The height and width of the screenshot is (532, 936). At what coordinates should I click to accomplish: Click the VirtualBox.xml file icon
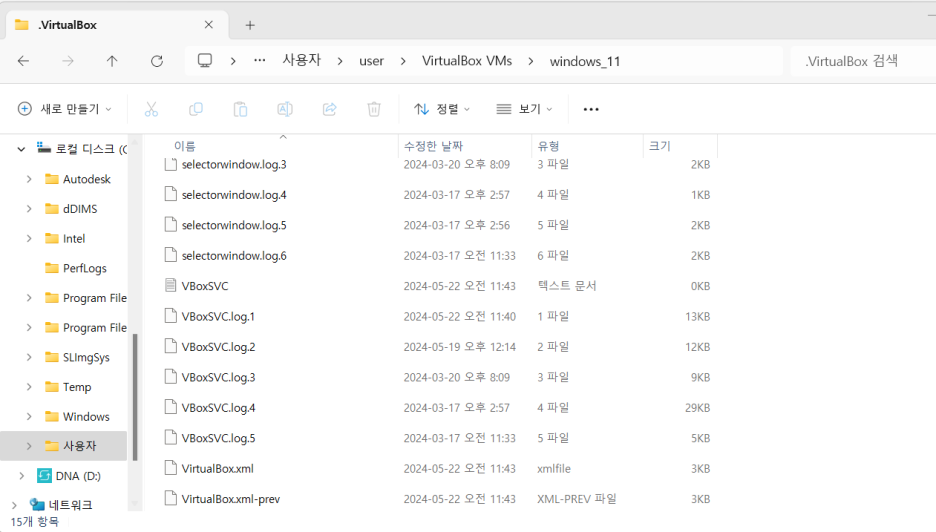coord(171,468)
